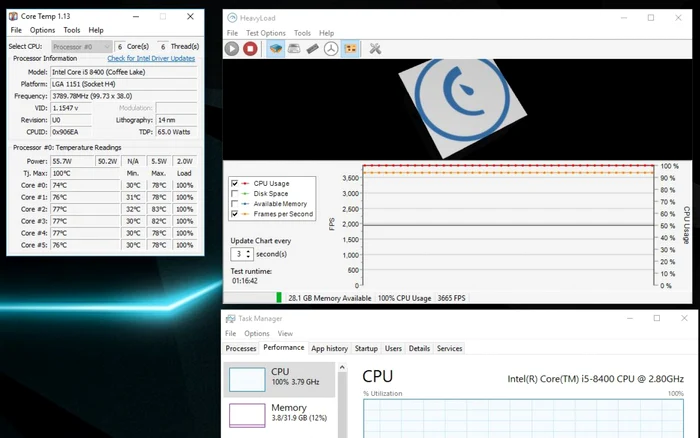This screenshot has height=438, width=700.
Task: Click the Tj. Max 100°C value
Action: click(x=85, y=173)
